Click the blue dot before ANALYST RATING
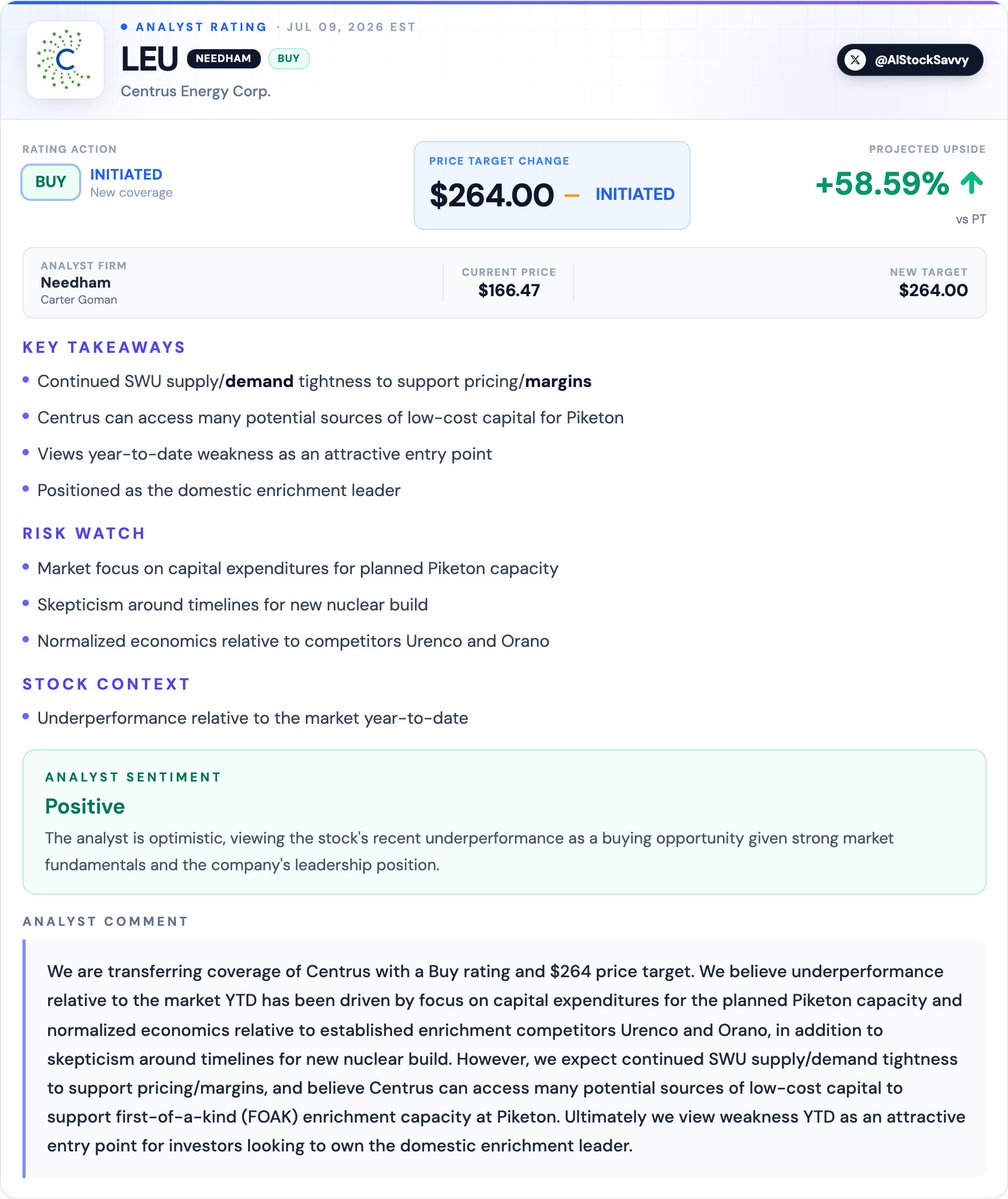 [124, 27]
